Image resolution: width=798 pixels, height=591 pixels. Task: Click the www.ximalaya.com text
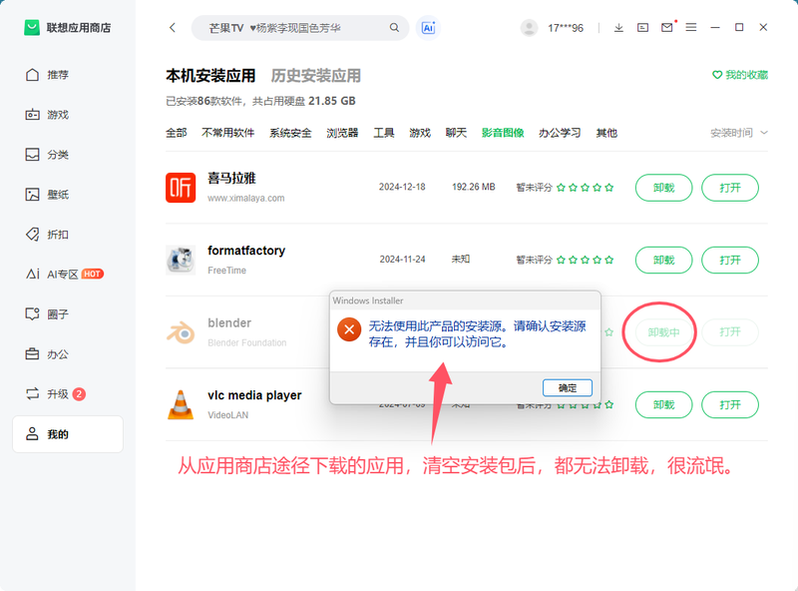pos(246,198)
